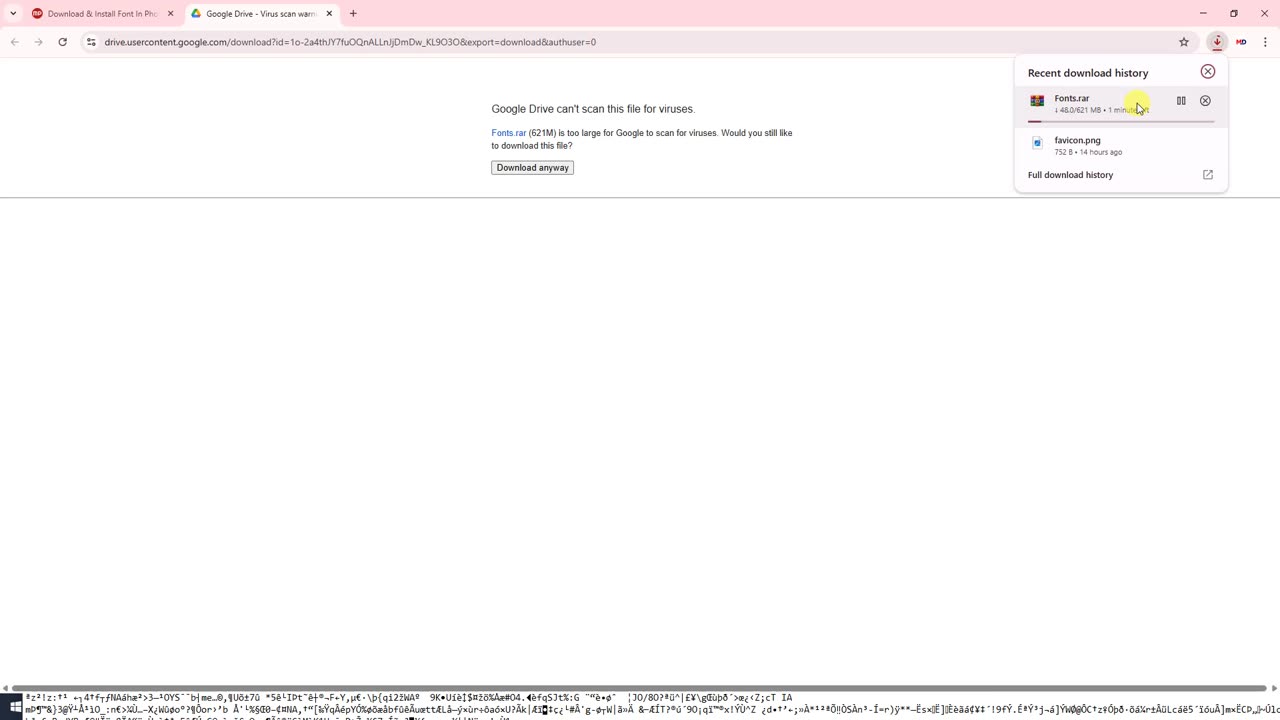Open favicon.png from download history

click(1121, 145)
